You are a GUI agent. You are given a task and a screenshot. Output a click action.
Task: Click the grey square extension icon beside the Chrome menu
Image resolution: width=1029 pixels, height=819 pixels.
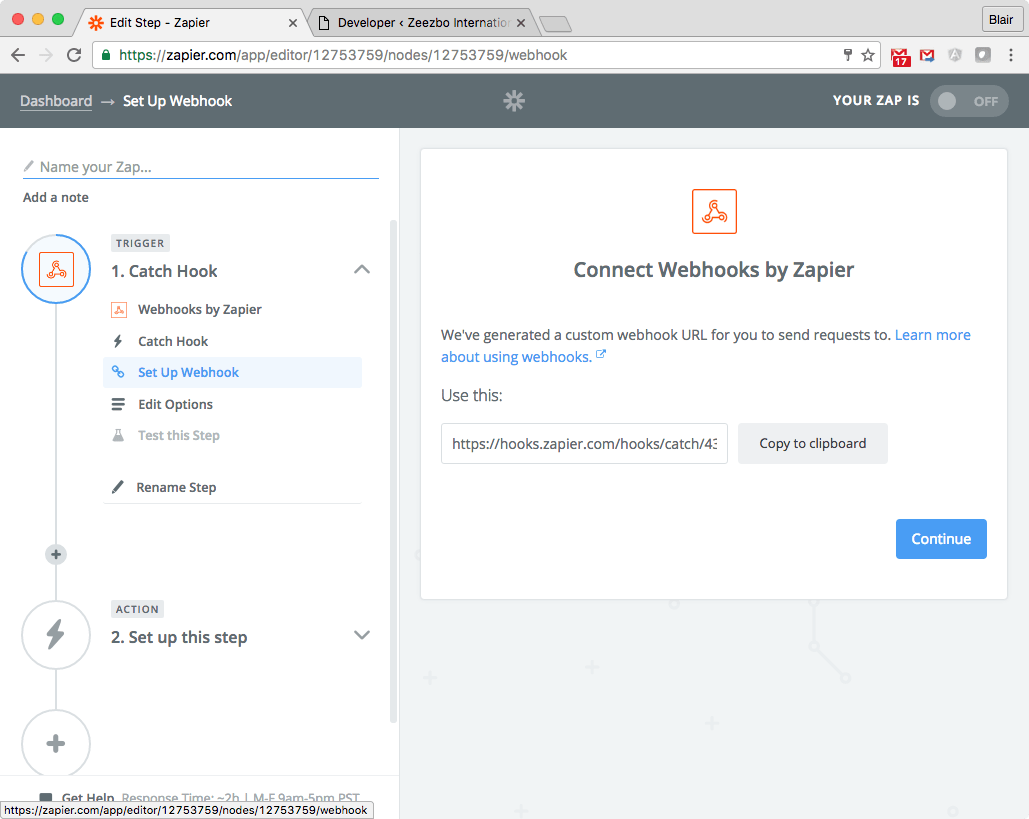point(982,55)
